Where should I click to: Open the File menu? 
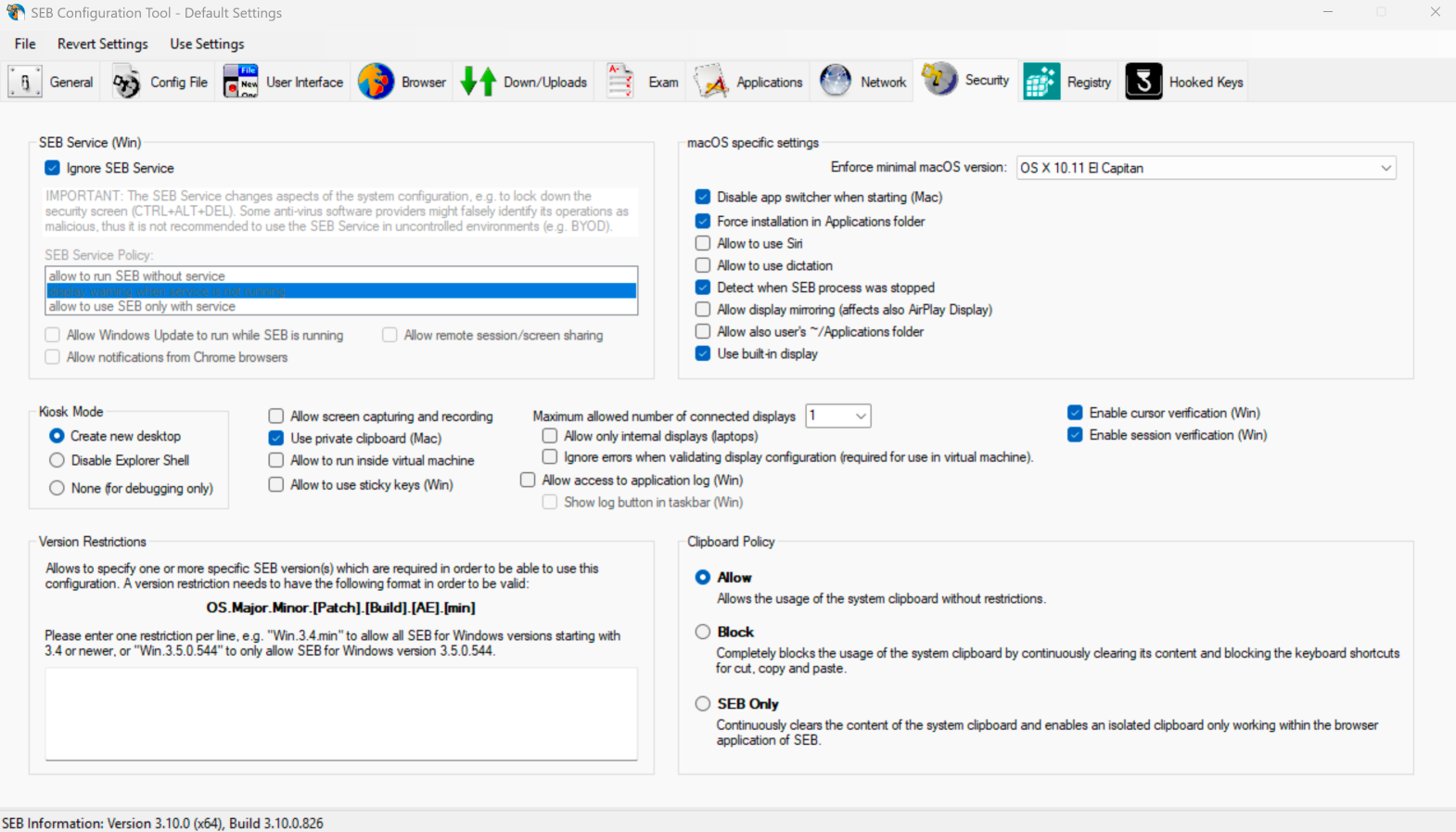click(25, 44)
